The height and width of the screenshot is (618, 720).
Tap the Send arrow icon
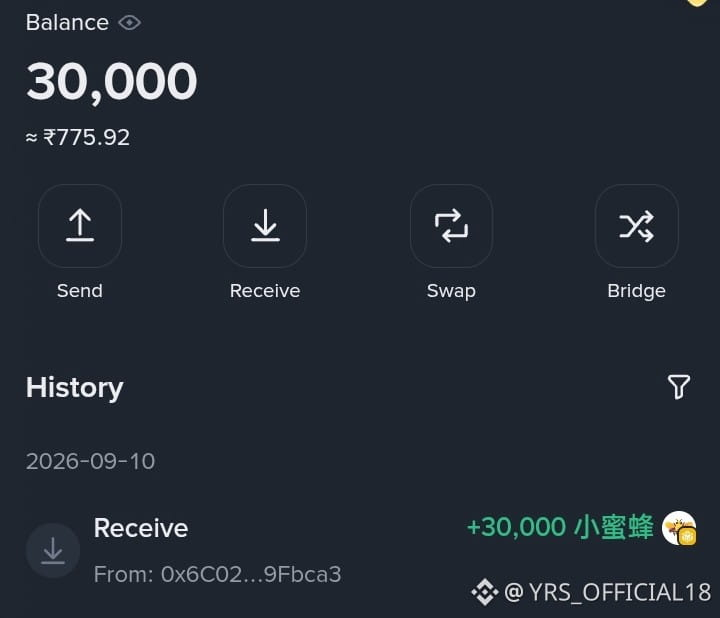[x=80, y=225]
